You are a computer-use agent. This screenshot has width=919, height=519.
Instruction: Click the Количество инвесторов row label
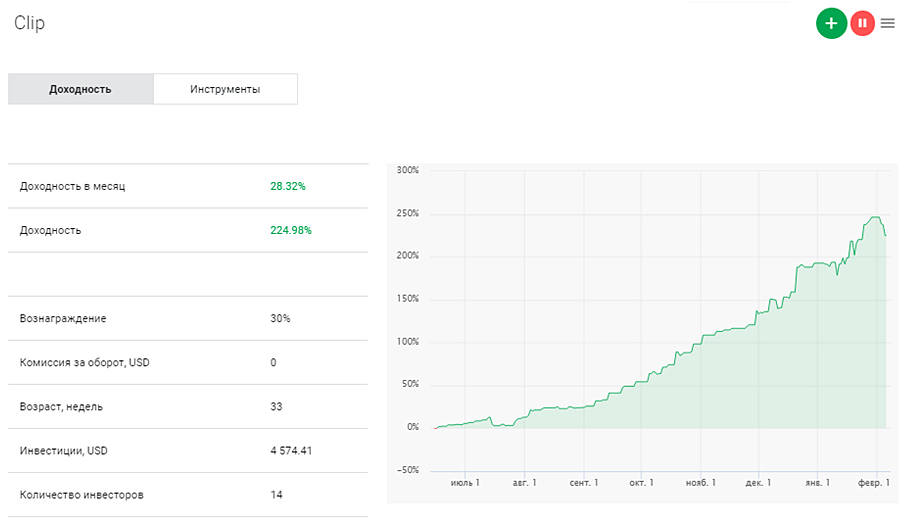click(x=84, y=494)
